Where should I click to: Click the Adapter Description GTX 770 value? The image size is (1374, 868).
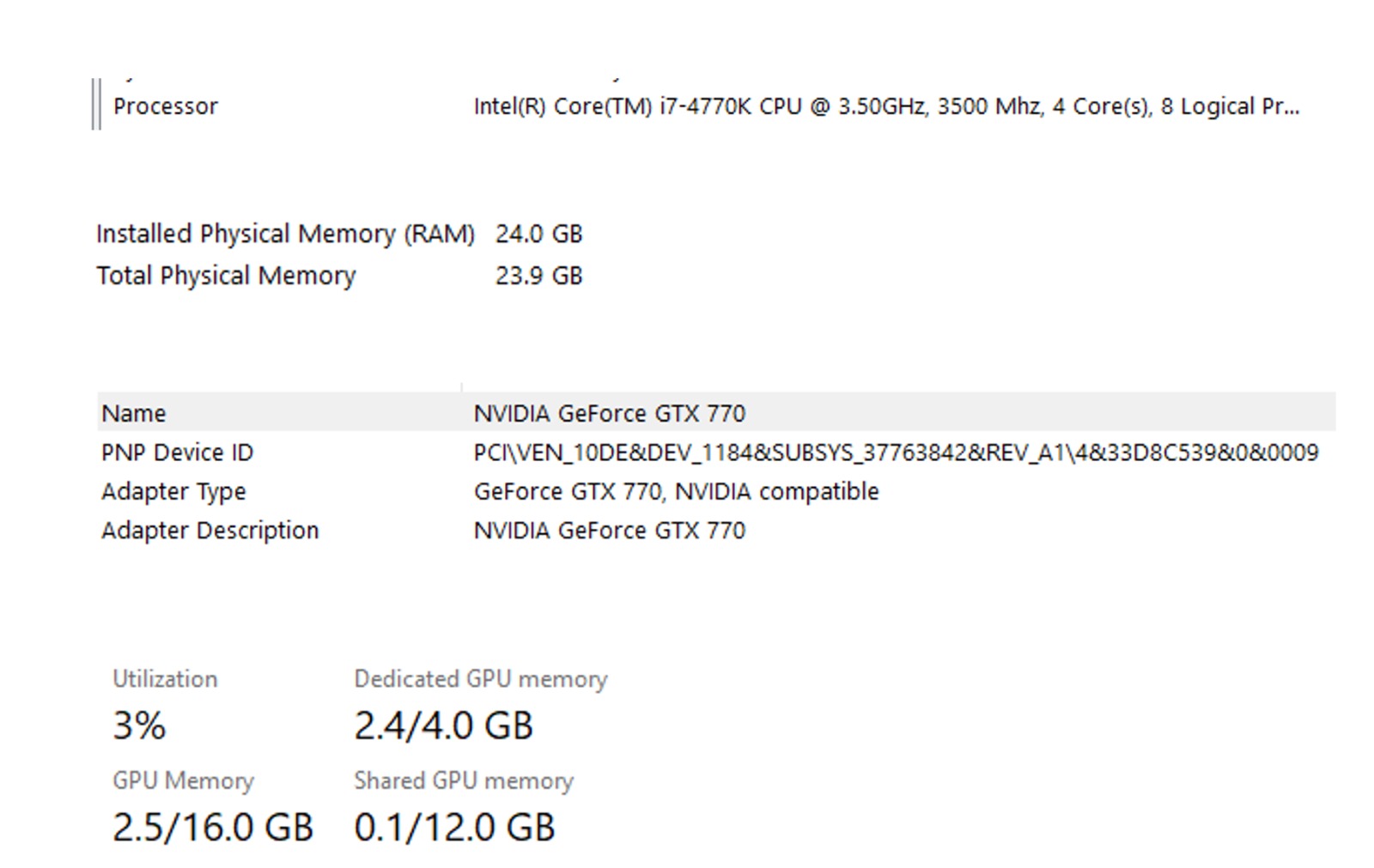[609, 531]
